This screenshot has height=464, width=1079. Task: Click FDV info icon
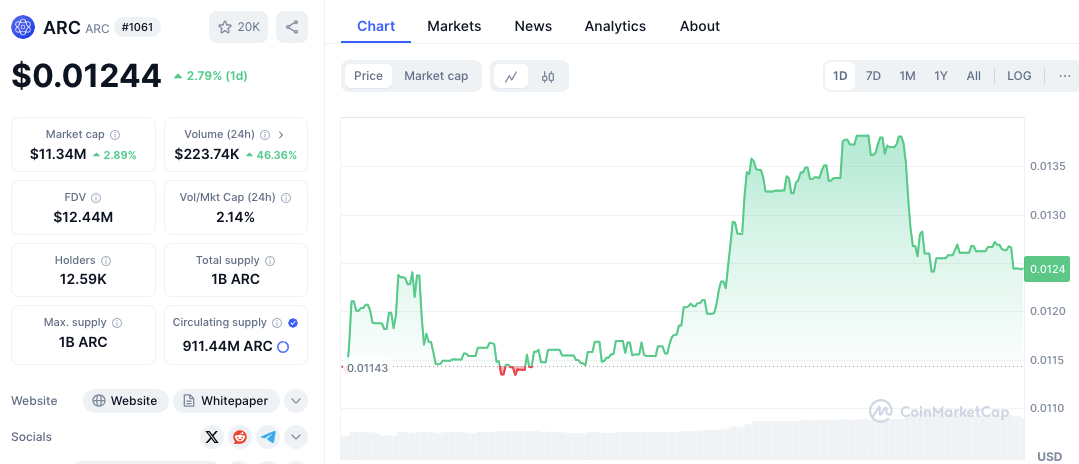click(96, 198)
